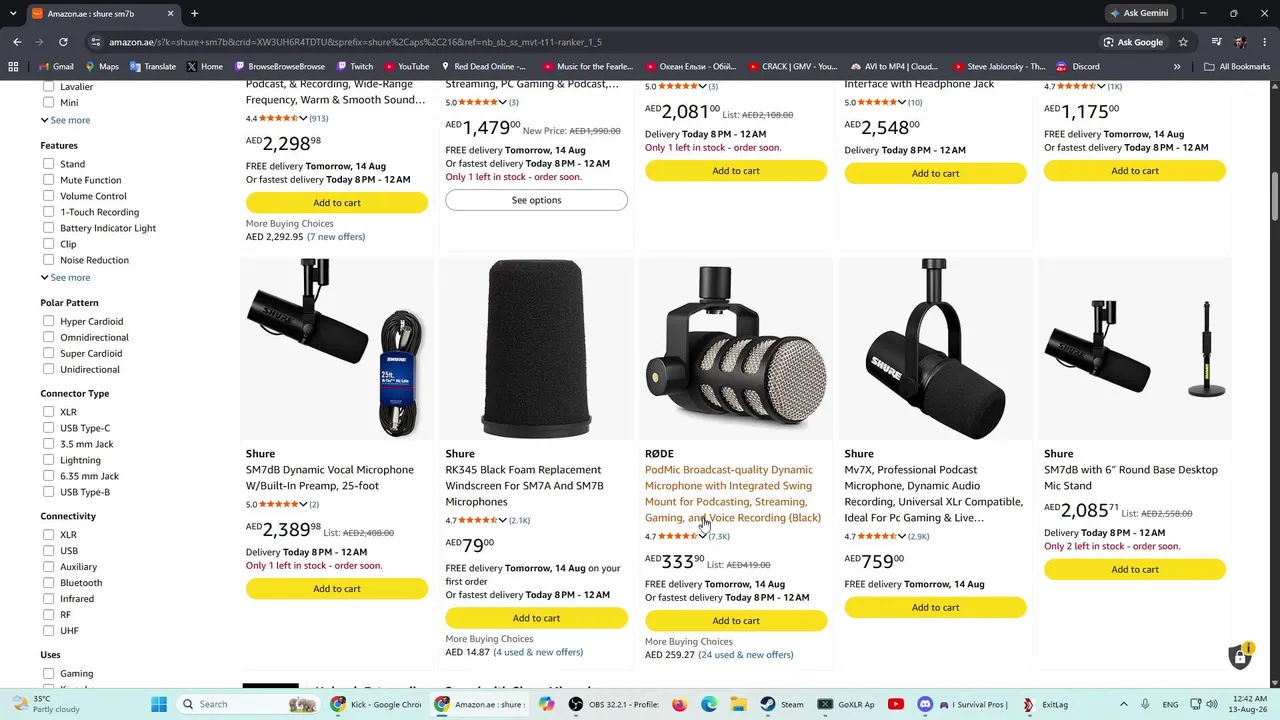
Task: Open the YouTube bookmark
Action: click(406, 67)
